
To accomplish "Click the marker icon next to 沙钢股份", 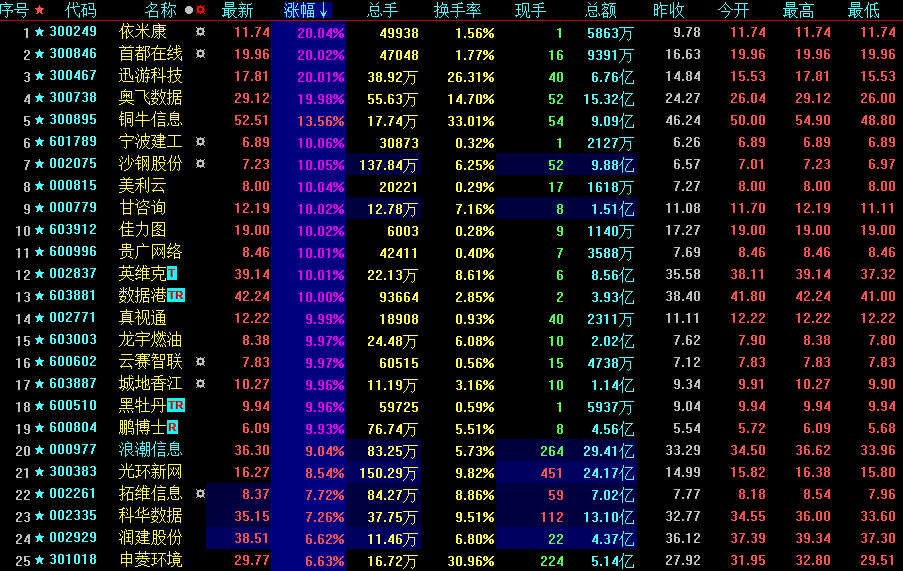I will (200, 163).
